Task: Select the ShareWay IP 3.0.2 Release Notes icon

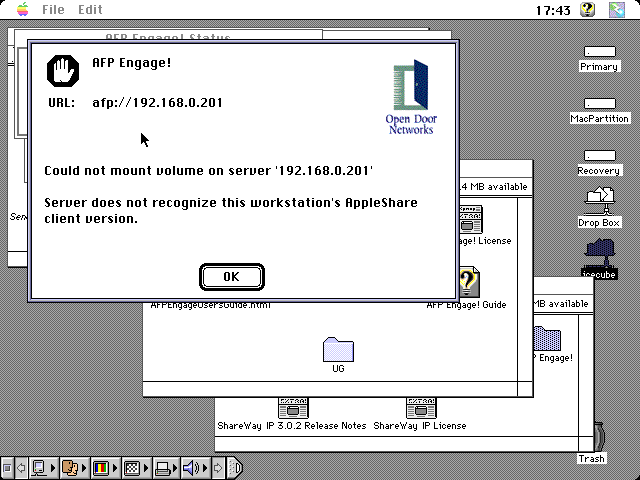Action: coord(293,408)
